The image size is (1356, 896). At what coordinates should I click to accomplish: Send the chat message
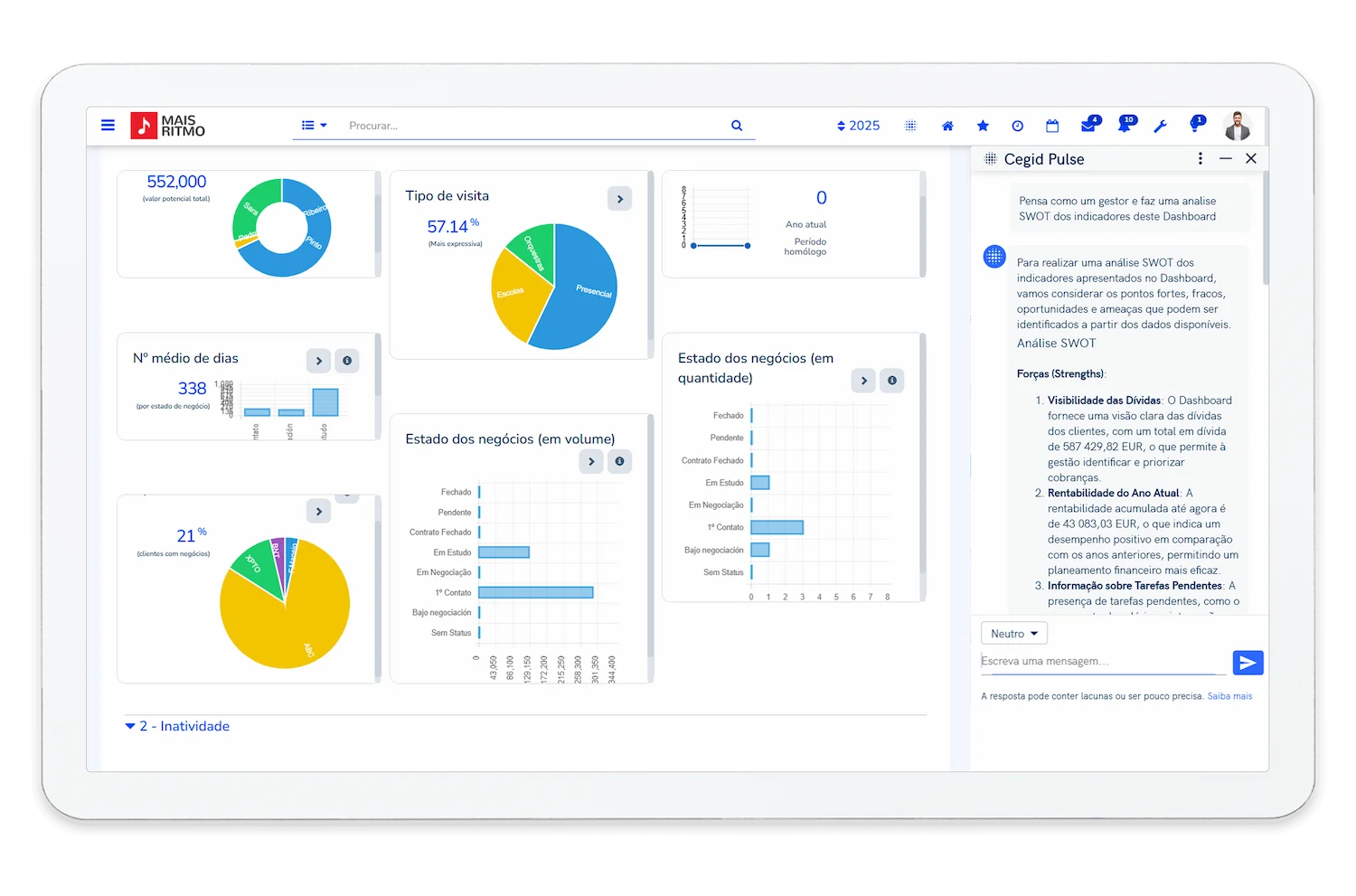(1248, 663)
